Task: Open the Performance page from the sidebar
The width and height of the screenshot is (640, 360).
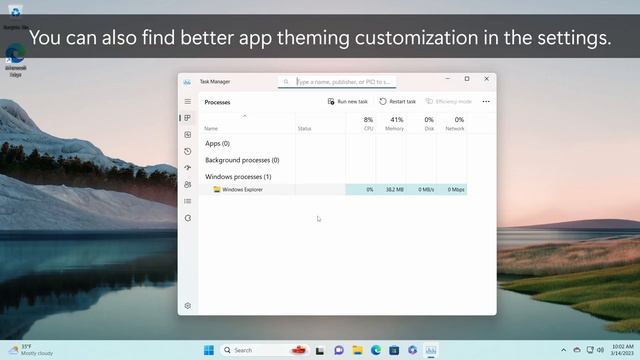Action: [188, 135]
